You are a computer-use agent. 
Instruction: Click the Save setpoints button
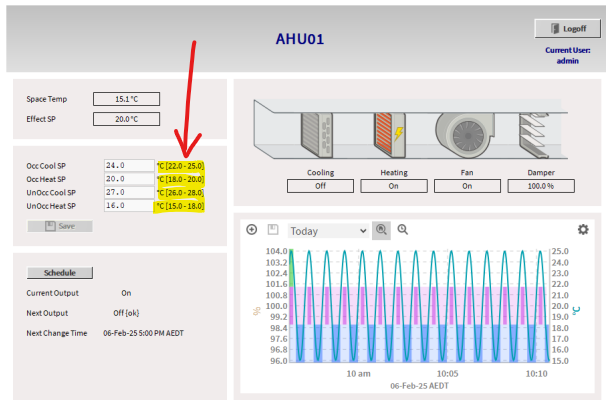[60, 226]
